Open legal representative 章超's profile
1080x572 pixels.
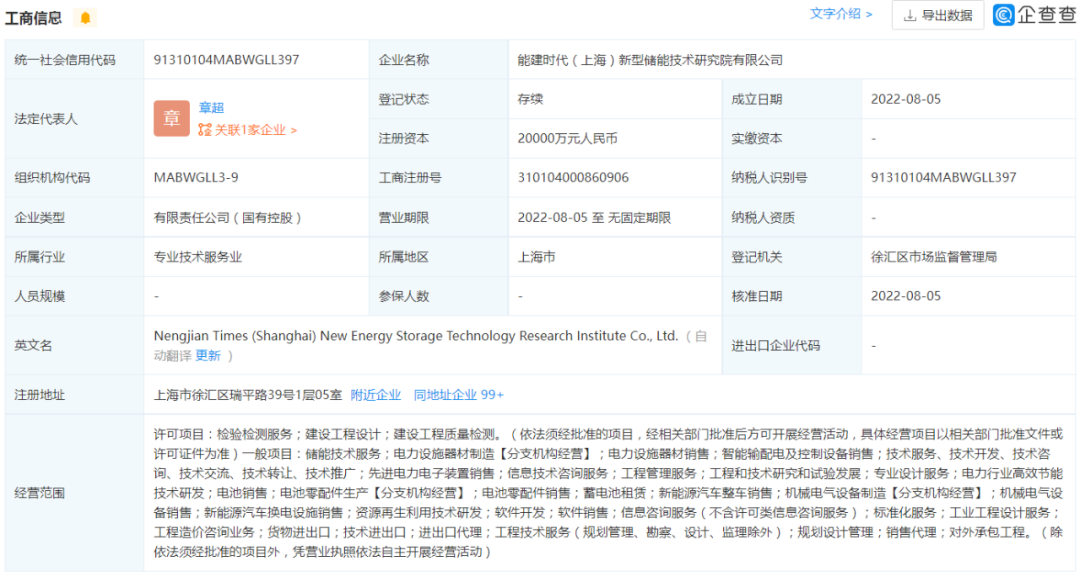pyautogui.click(x=211, y=107)
